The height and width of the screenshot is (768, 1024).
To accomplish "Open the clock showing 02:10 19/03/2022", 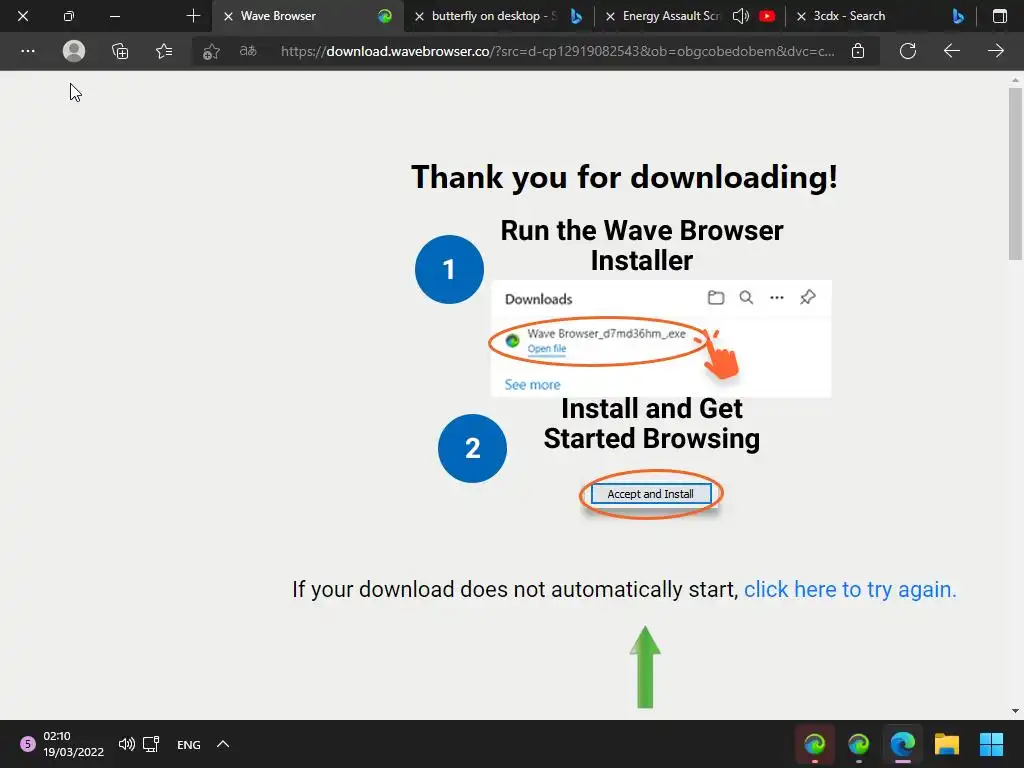I will (73, 744).
